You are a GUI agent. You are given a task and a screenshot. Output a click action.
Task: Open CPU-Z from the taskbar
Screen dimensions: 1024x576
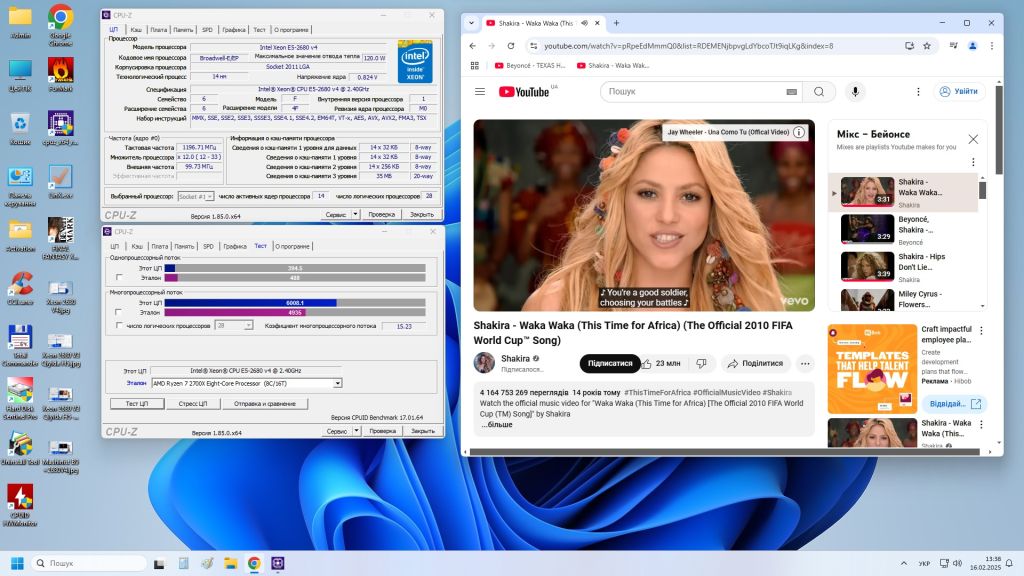click(x=278, y=563)
